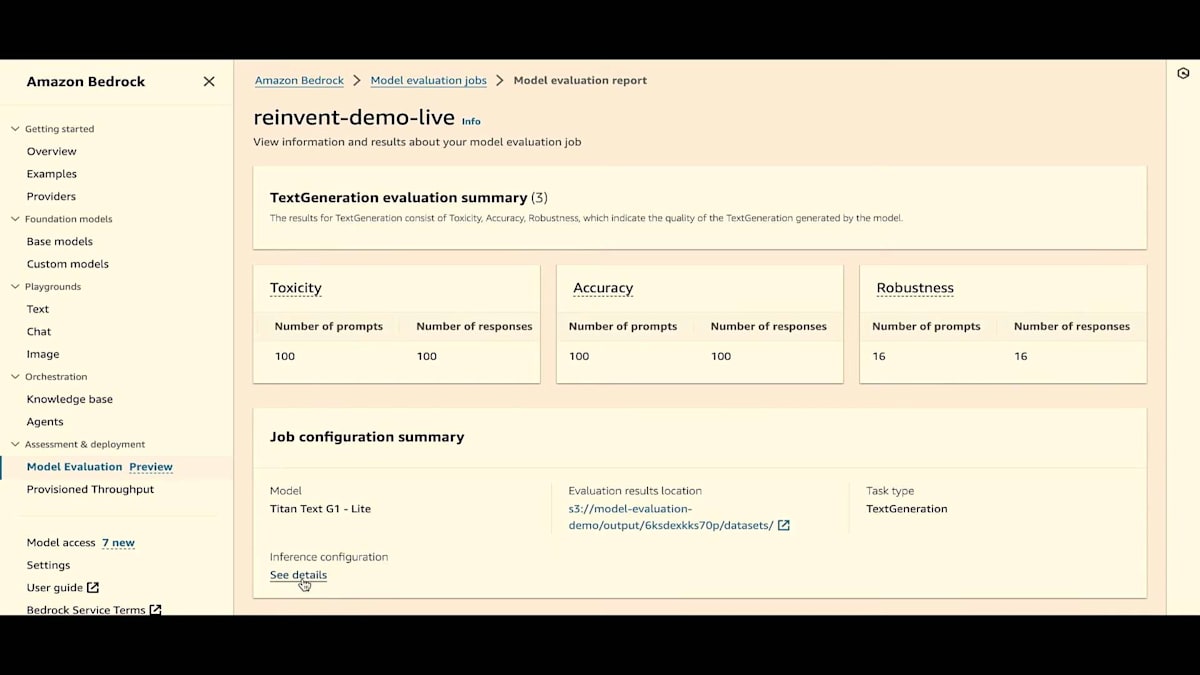
Task: Open Agents page
Action: click(45, 422)
